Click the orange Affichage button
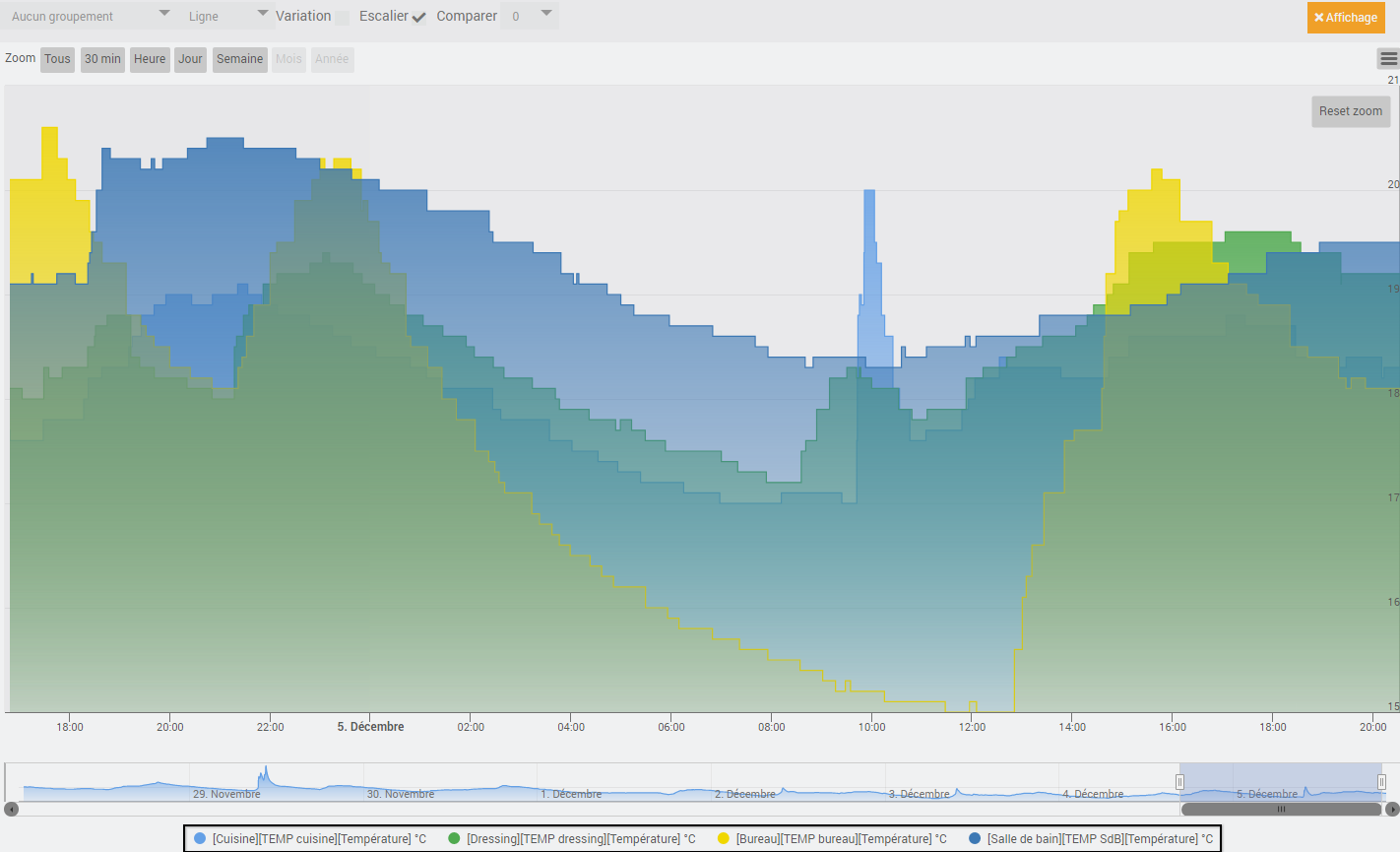Screen dimensions: 1400x852 tap(1345, 18)
